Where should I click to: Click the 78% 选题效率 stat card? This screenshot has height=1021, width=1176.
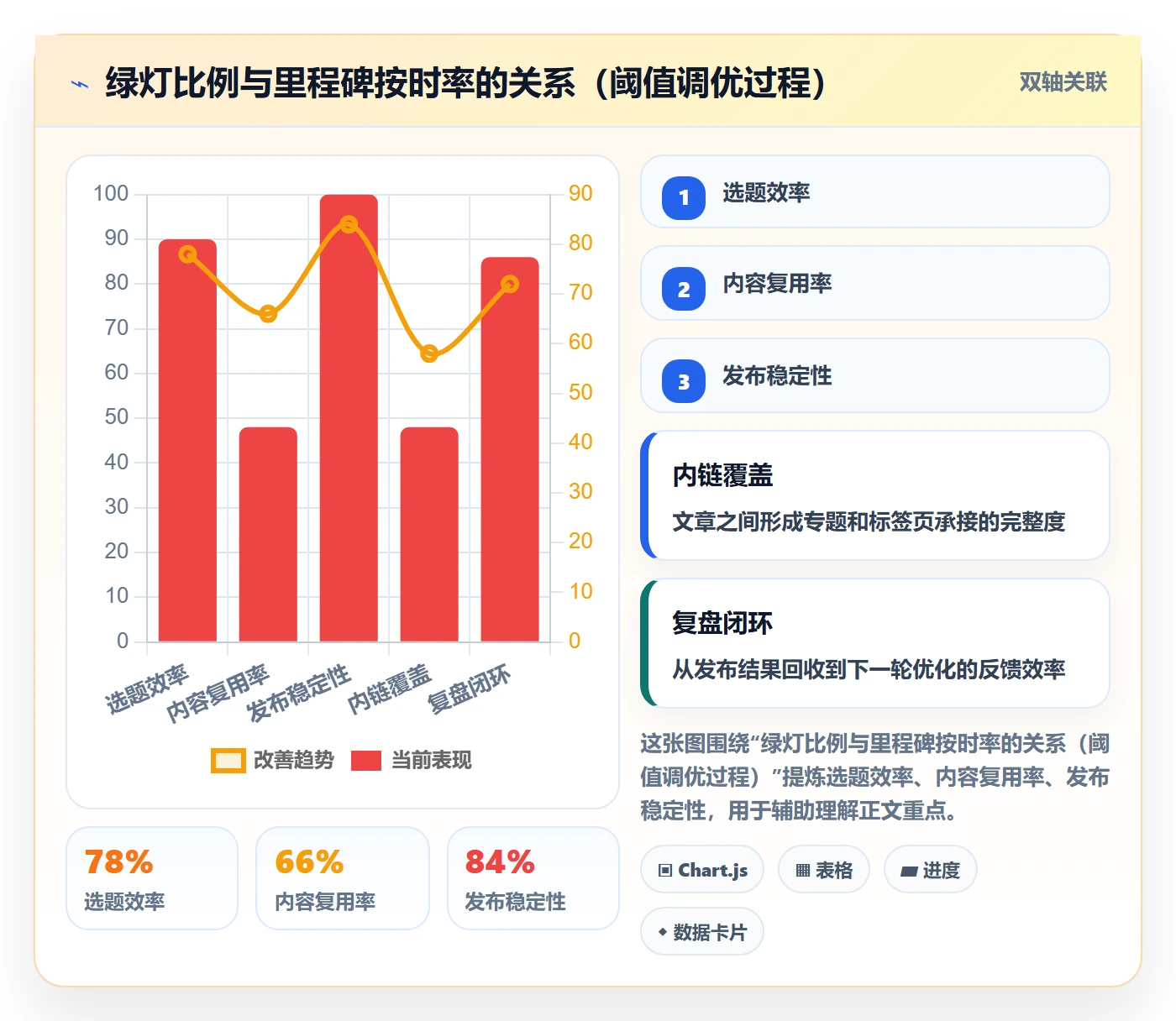pyautogui.click(x=152, y=878)
